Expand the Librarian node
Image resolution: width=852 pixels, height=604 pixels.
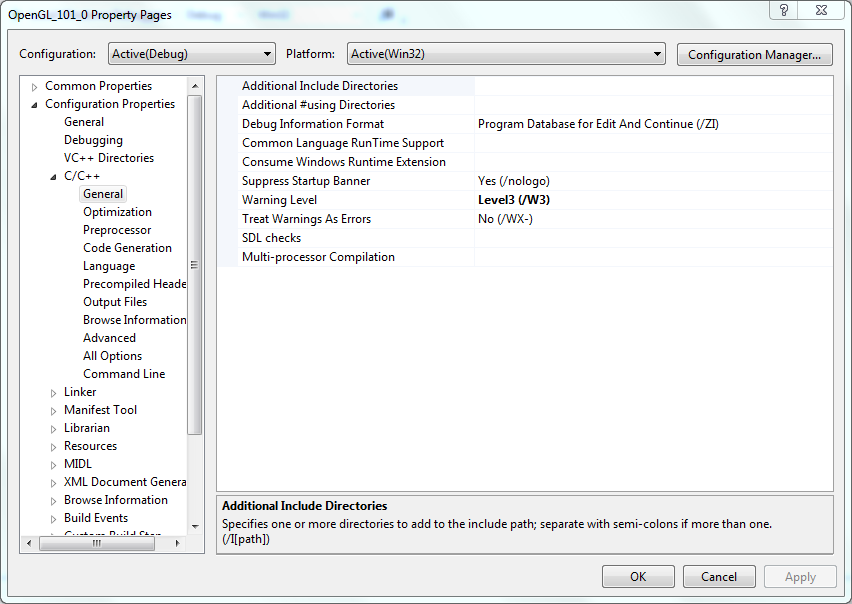click(x=53, y=429)
